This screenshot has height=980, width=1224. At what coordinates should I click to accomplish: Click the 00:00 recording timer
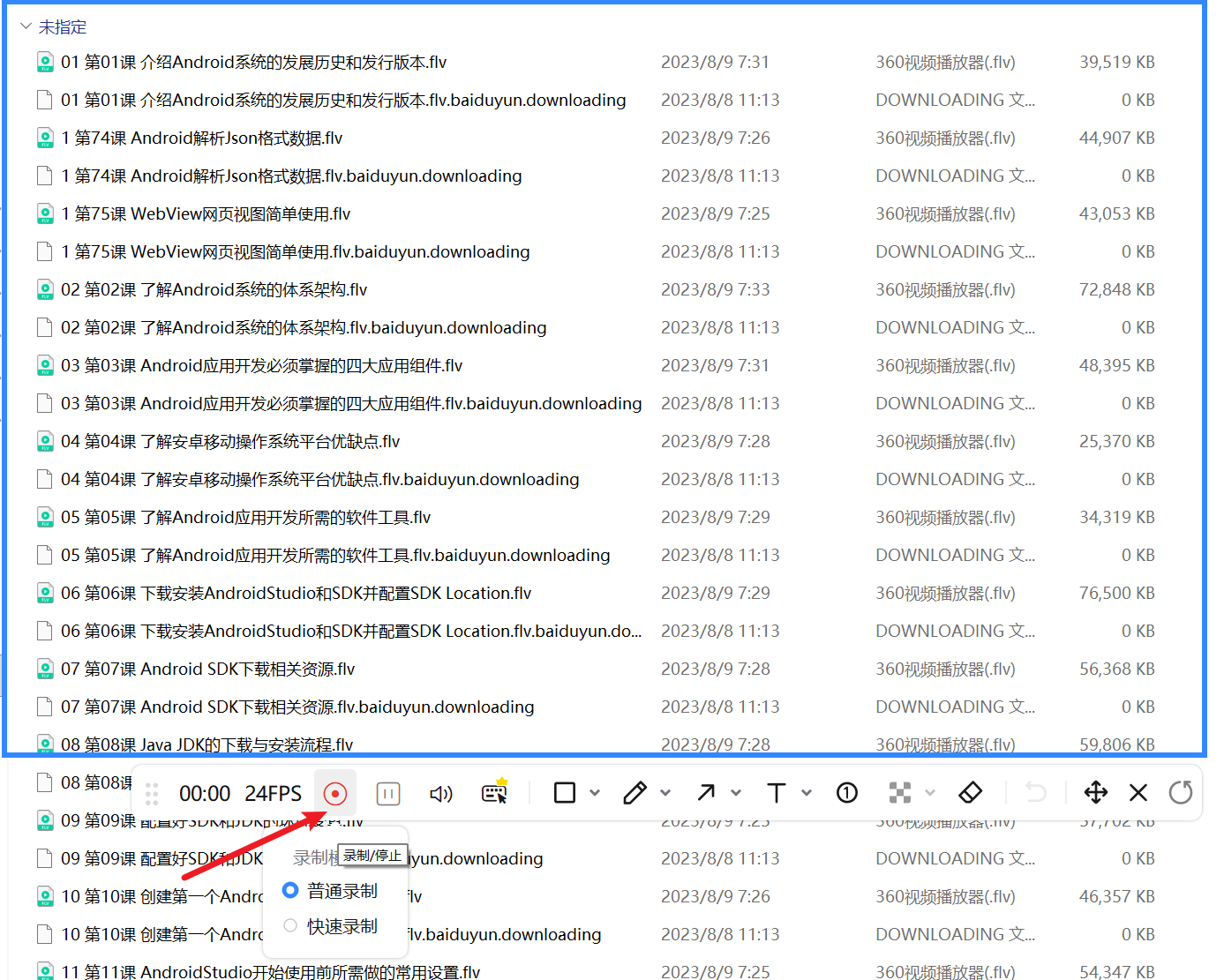[x=205, y=794]
